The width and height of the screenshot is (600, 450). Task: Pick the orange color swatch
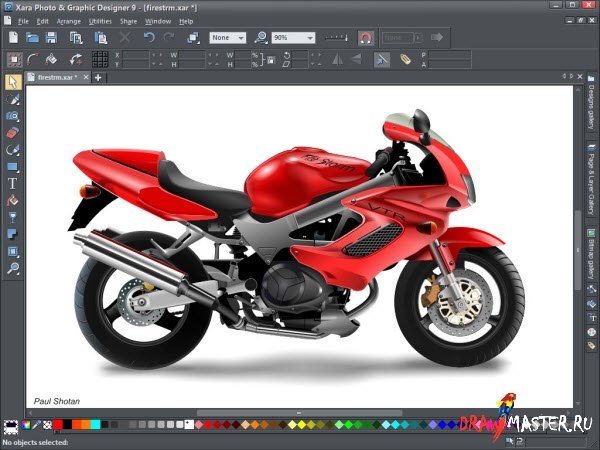point(86,425)
